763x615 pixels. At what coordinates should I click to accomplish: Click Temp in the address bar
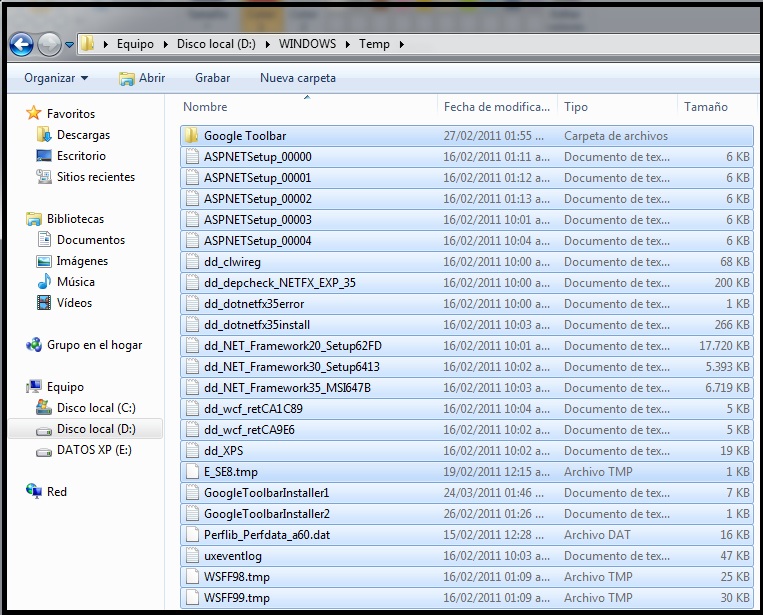point(374,44)
